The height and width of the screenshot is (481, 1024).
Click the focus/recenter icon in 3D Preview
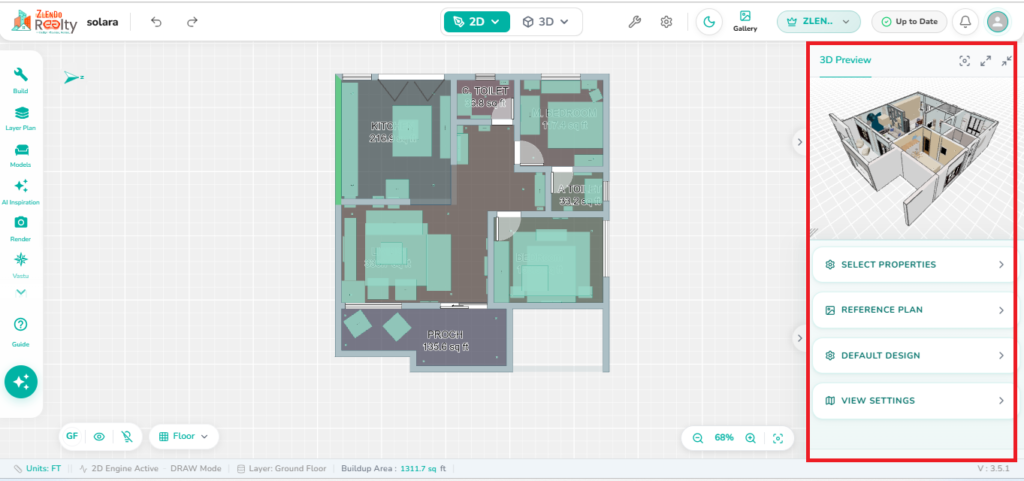(965, 61)
